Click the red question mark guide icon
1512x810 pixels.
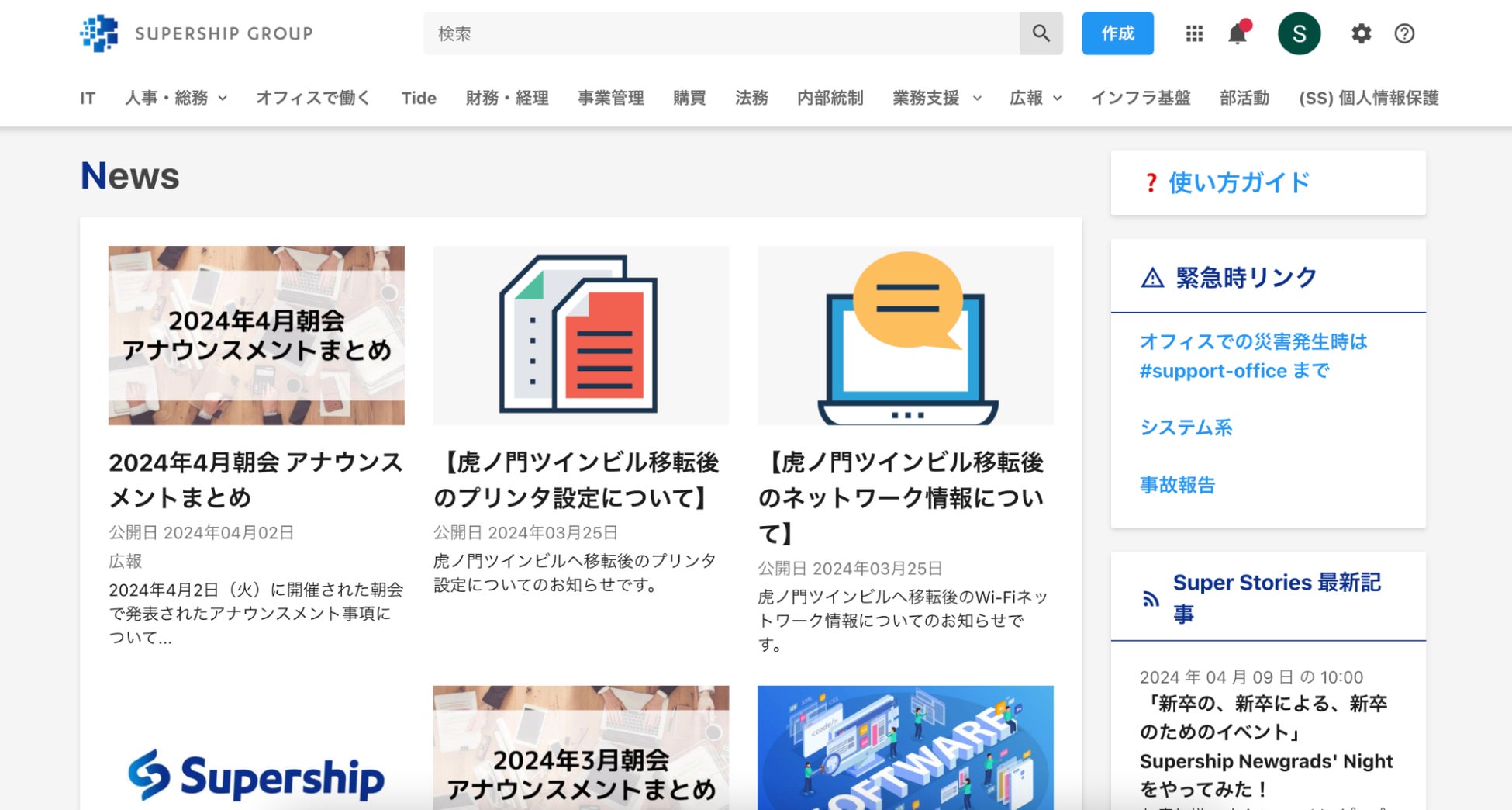(1151, 183)
